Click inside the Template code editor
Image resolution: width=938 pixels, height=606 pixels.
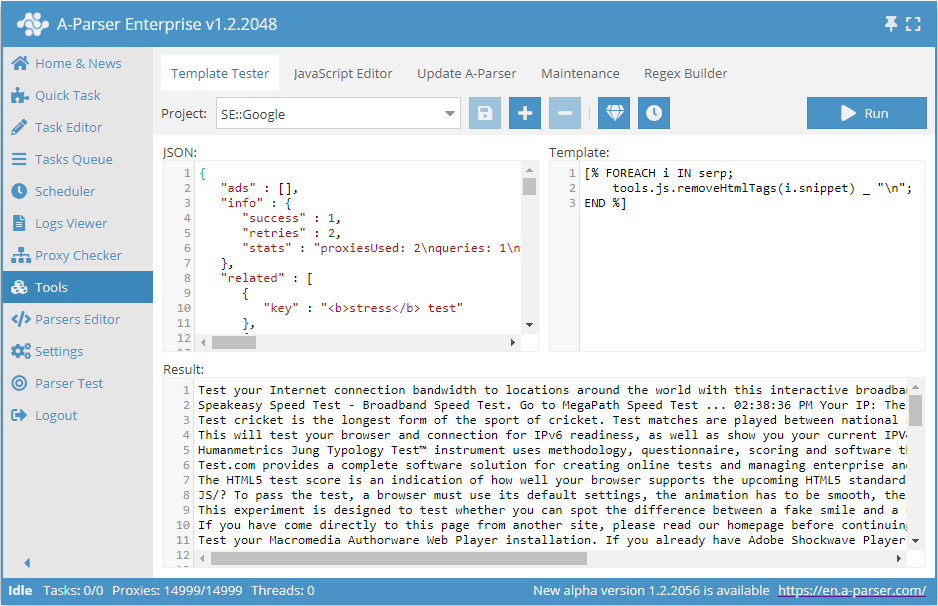click(740, 270)
